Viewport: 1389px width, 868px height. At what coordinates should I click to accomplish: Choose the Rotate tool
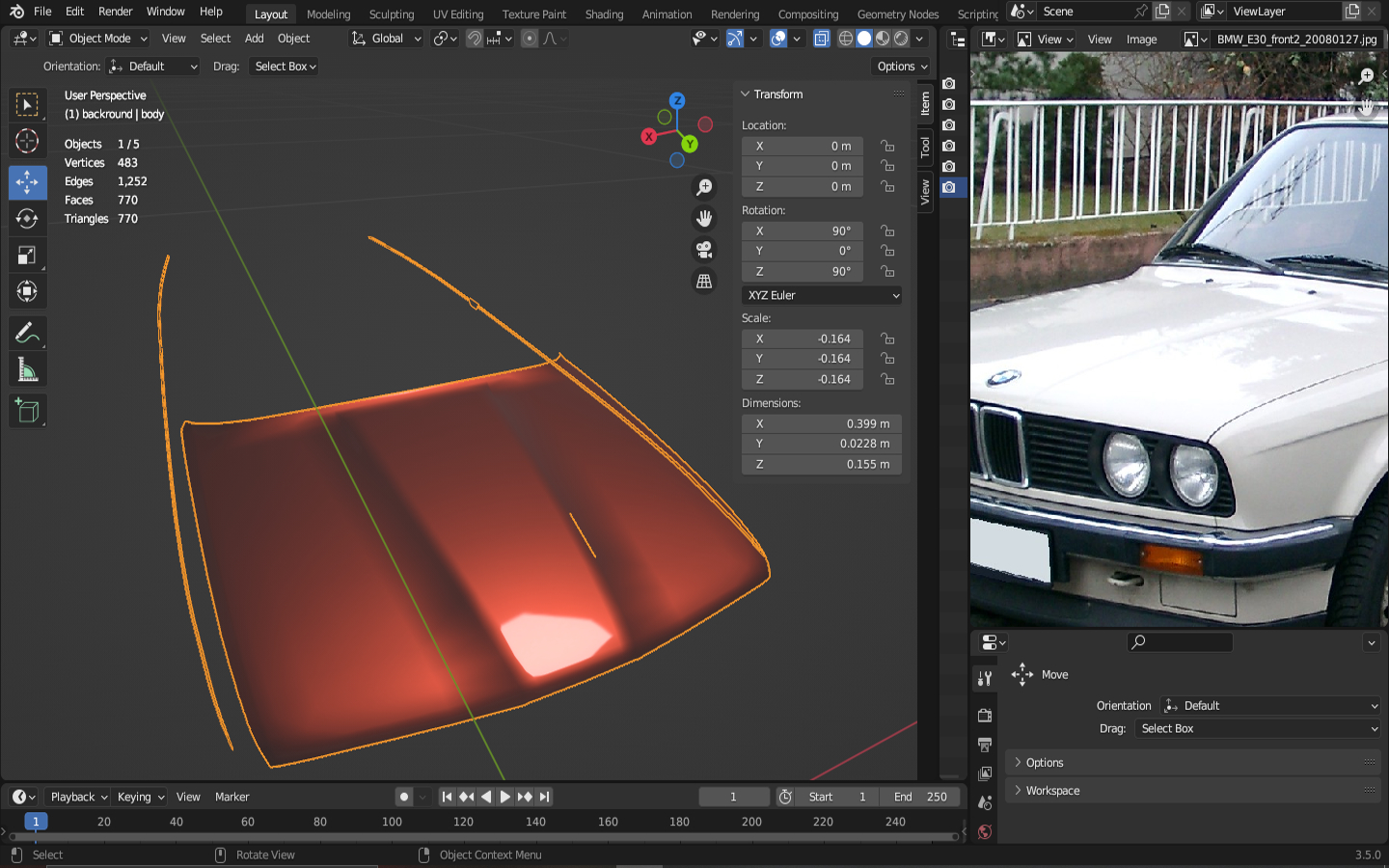pyautogui.click(x=27, y=219)
